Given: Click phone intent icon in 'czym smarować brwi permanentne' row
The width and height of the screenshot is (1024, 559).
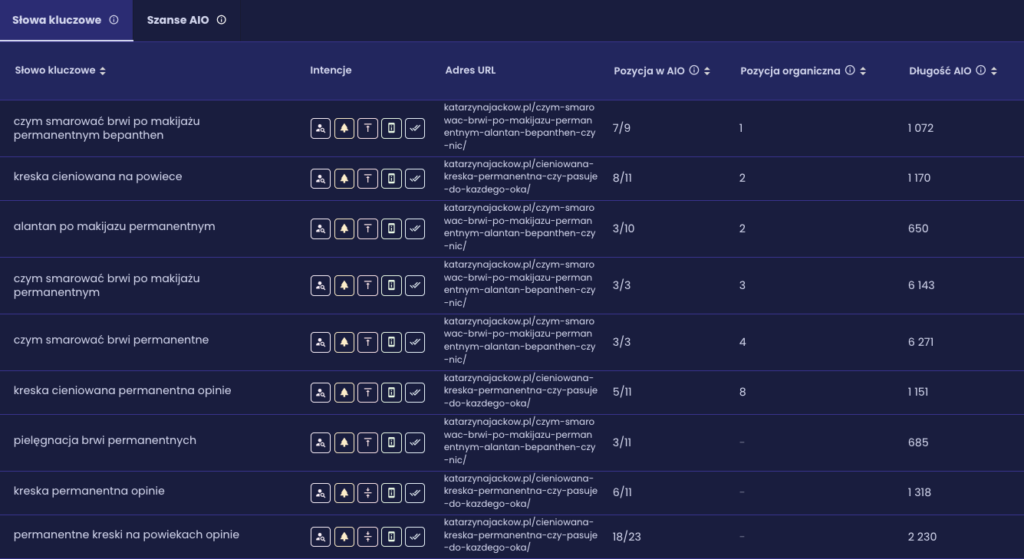Looking at the screenshot, I should coord(391,342).
